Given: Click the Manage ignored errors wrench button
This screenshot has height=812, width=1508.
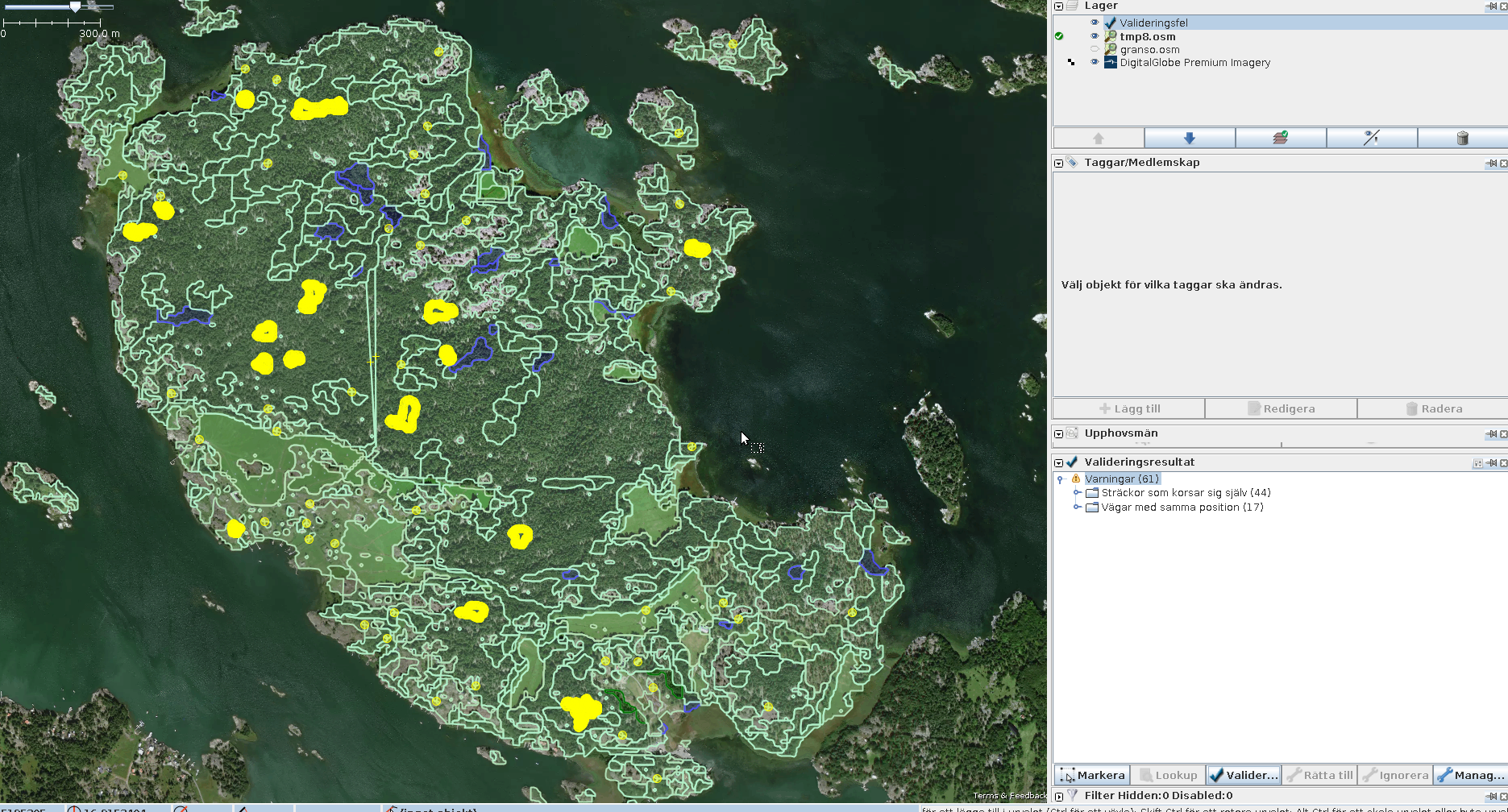Looking at the screenshot, I should (x=1469, y=775).
